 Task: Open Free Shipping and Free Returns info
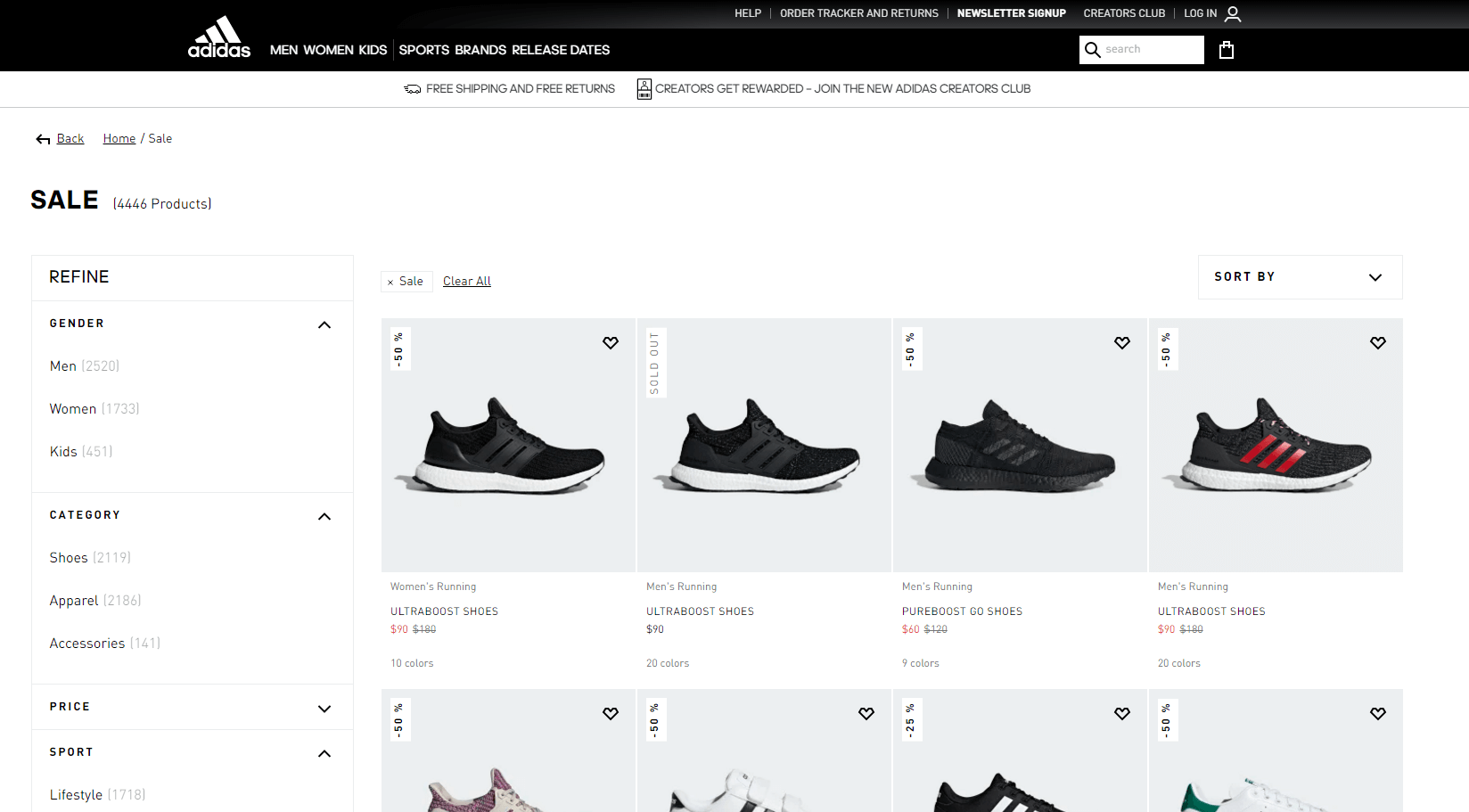521,89
